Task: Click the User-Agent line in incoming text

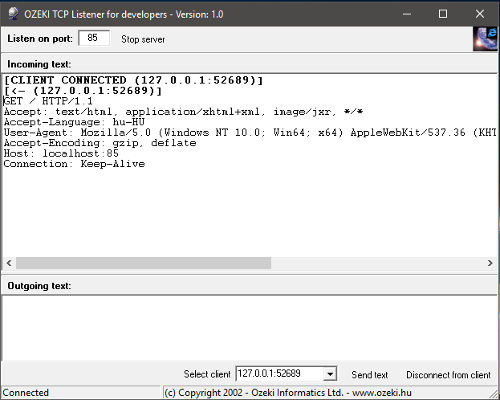Action: (x=250, y=132)
